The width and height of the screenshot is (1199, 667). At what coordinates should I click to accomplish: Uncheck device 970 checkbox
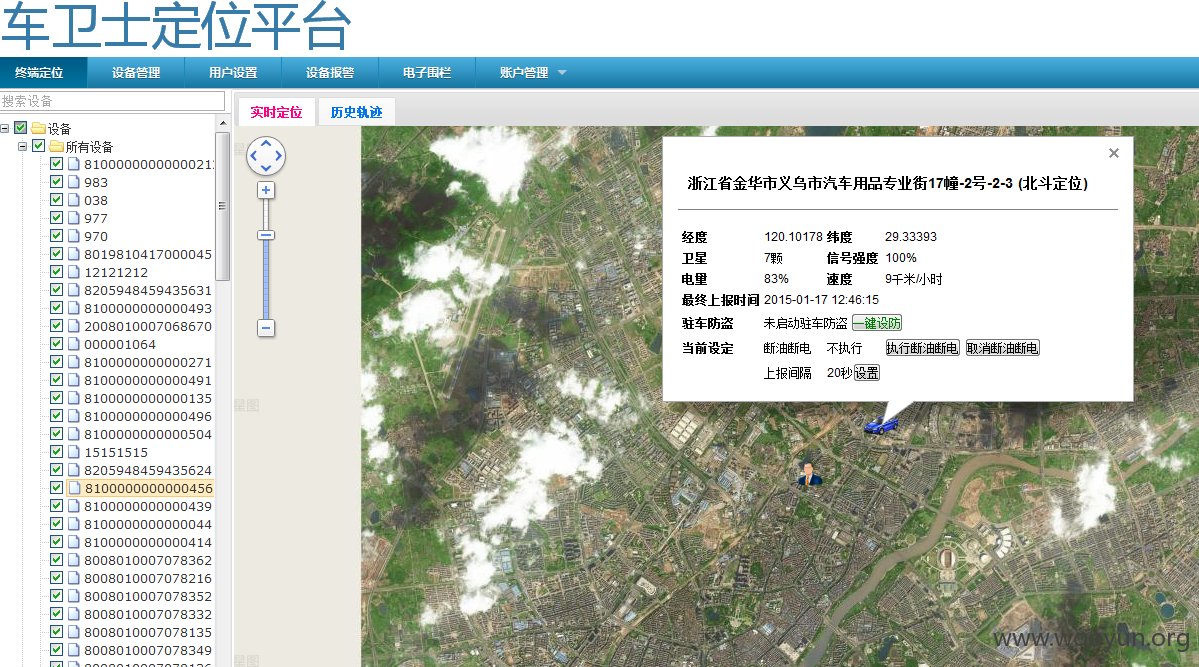pyautogui.click(x=57, y=236)
